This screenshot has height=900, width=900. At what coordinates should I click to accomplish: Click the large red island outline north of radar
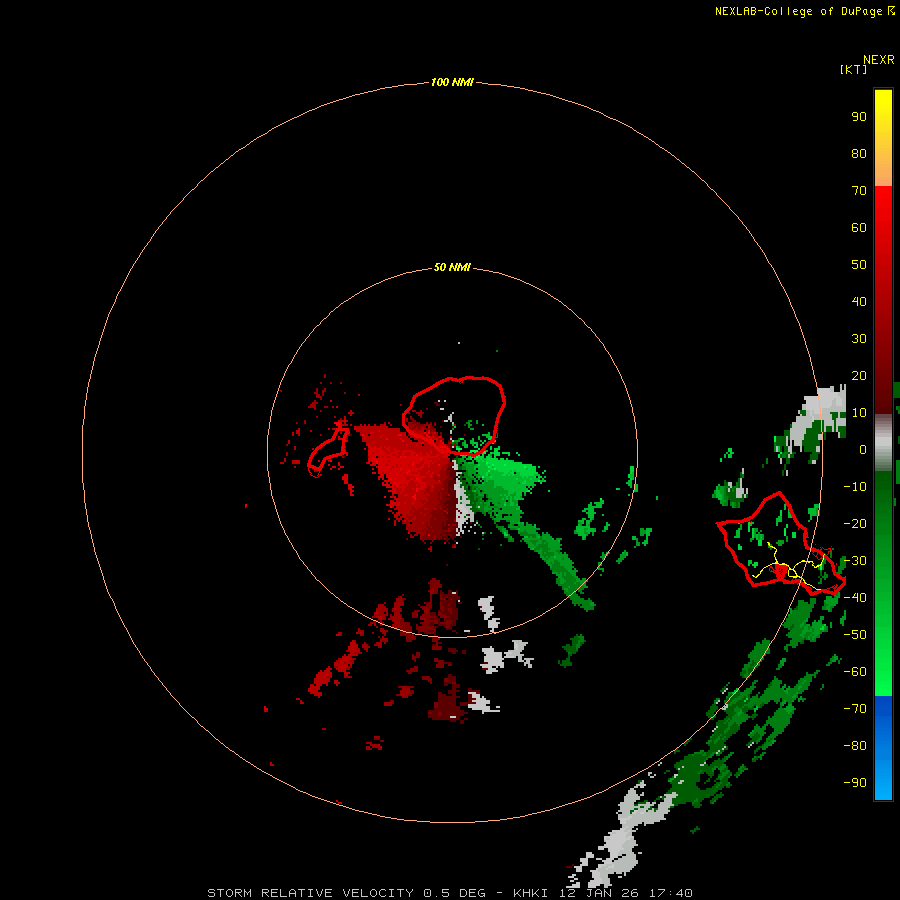click(x=453, y=416)
